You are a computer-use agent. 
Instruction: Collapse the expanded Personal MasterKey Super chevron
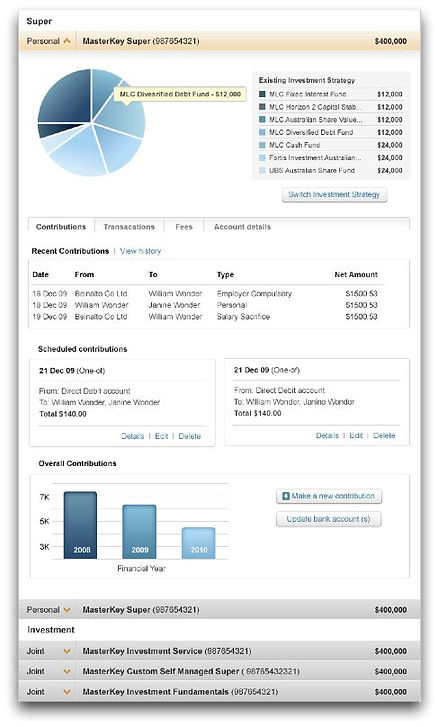click(x=67, y=41)
